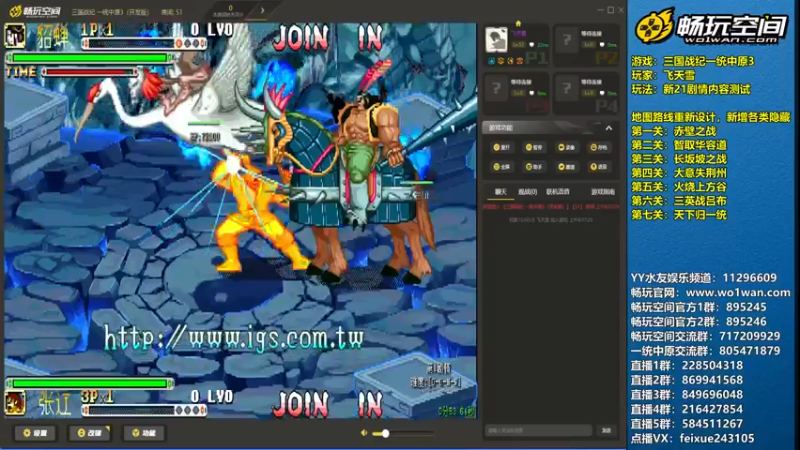Screen dimensions: 800x450
Task: Open 游戏指南 game guide tab
Action: (603, 192)
